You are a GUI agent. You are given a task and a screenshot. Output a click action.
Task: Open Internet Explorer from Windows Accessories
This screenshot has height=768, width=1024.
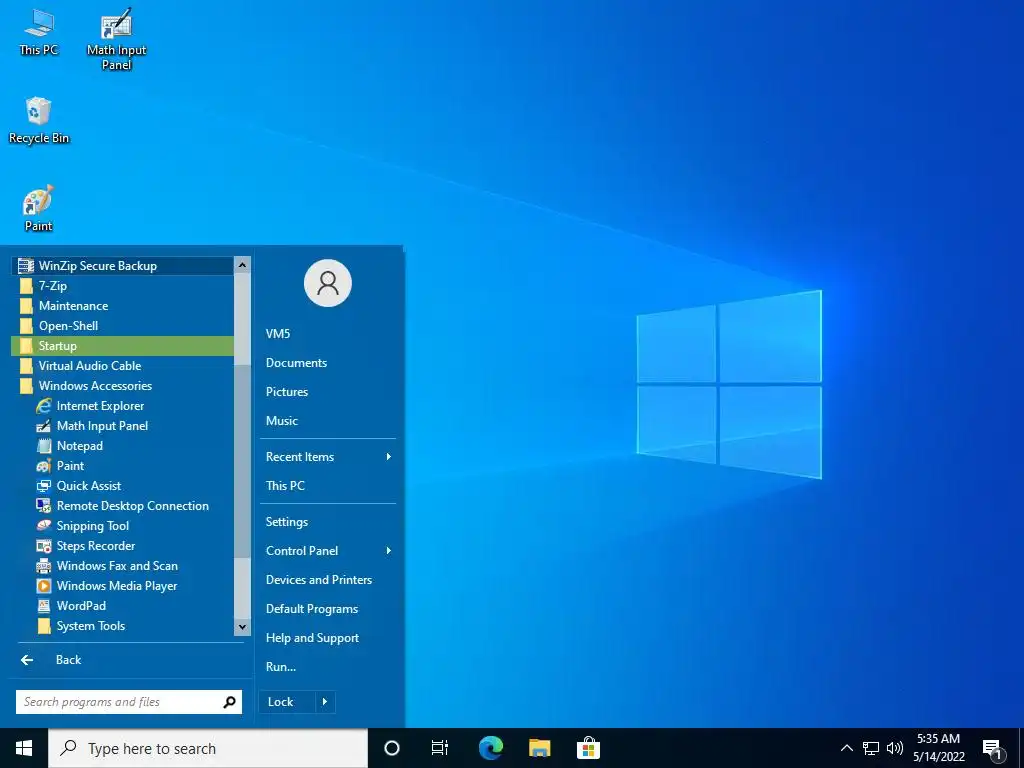(122, 406)
